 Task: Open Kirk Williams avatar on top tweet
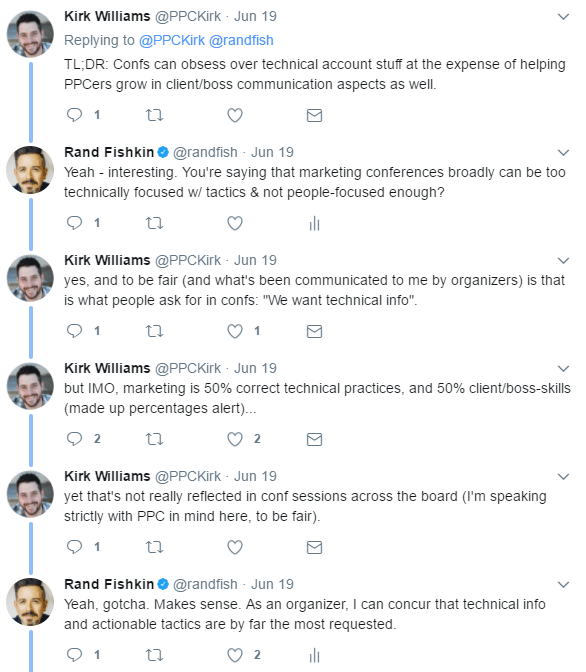(30, 34)
